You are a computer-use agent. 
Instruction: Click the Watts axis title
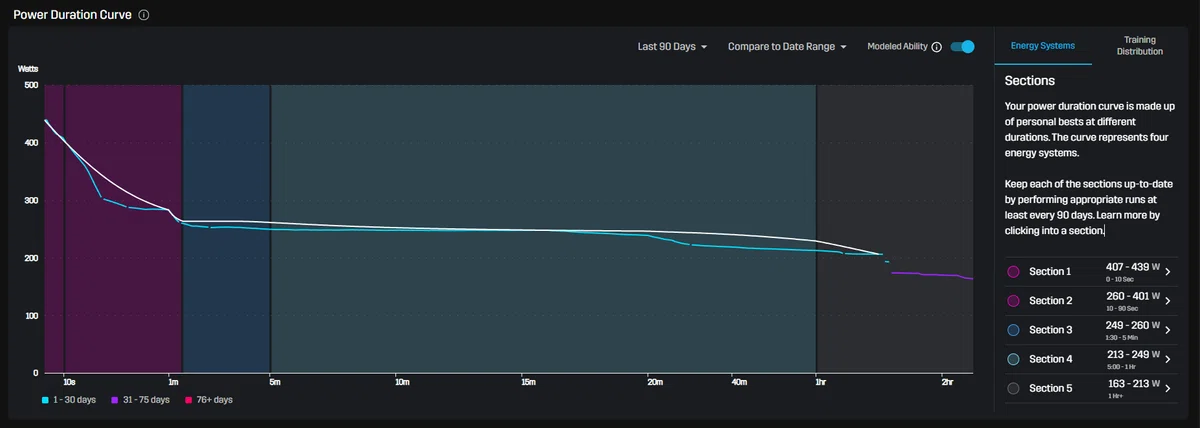coord(29,69)
